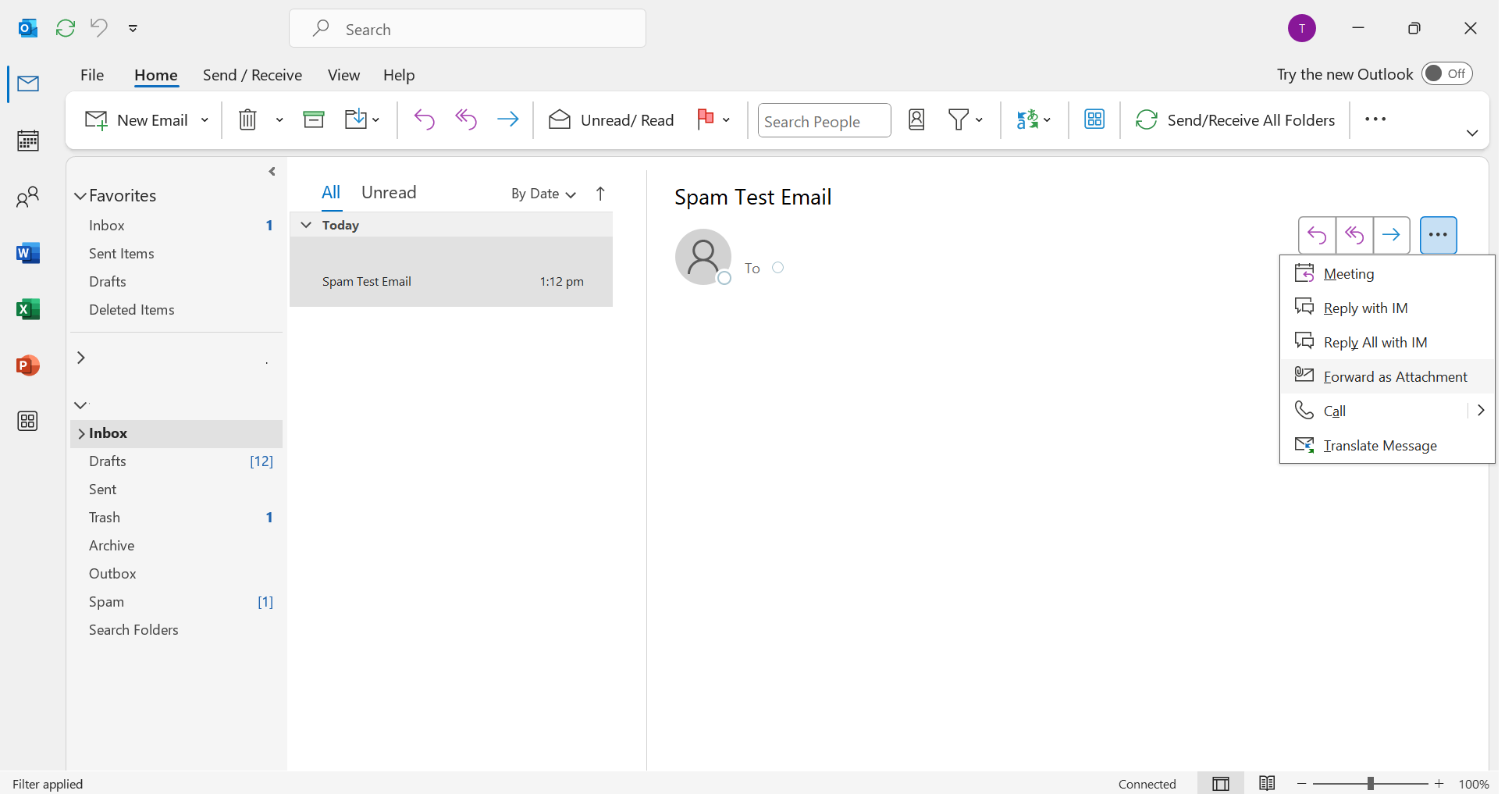Open the By Date sort dropdown
Viewport: 1512px width, 794px height.
(x=543, y=194)
